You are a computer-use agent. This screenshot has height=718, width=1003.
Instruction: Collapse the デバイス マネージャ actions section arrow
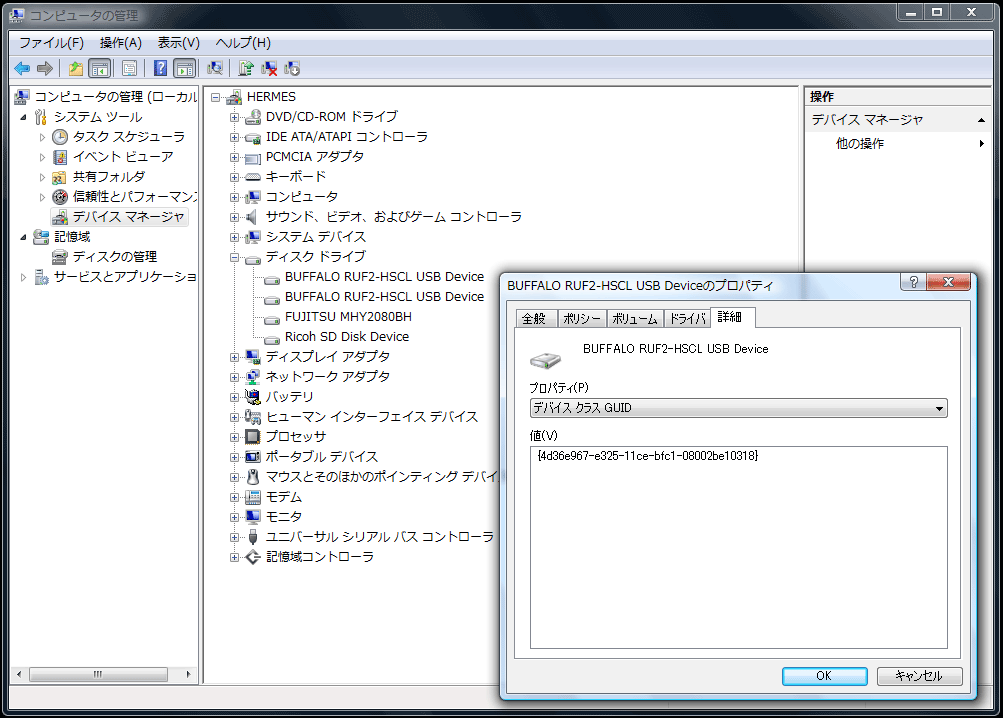pos(981,120)
